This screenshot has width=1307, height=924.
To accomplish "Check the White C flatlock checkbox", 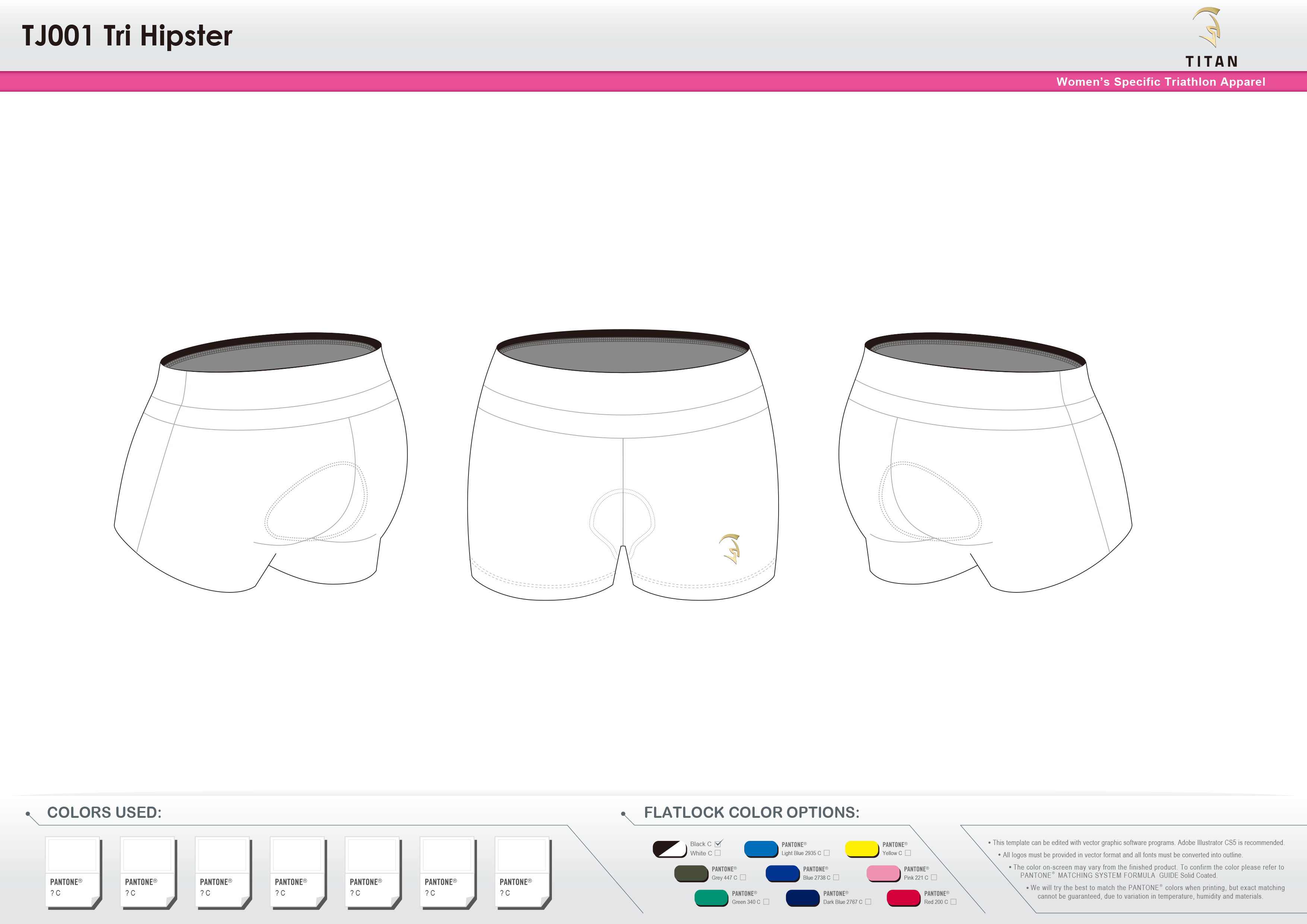I will 717,853.
